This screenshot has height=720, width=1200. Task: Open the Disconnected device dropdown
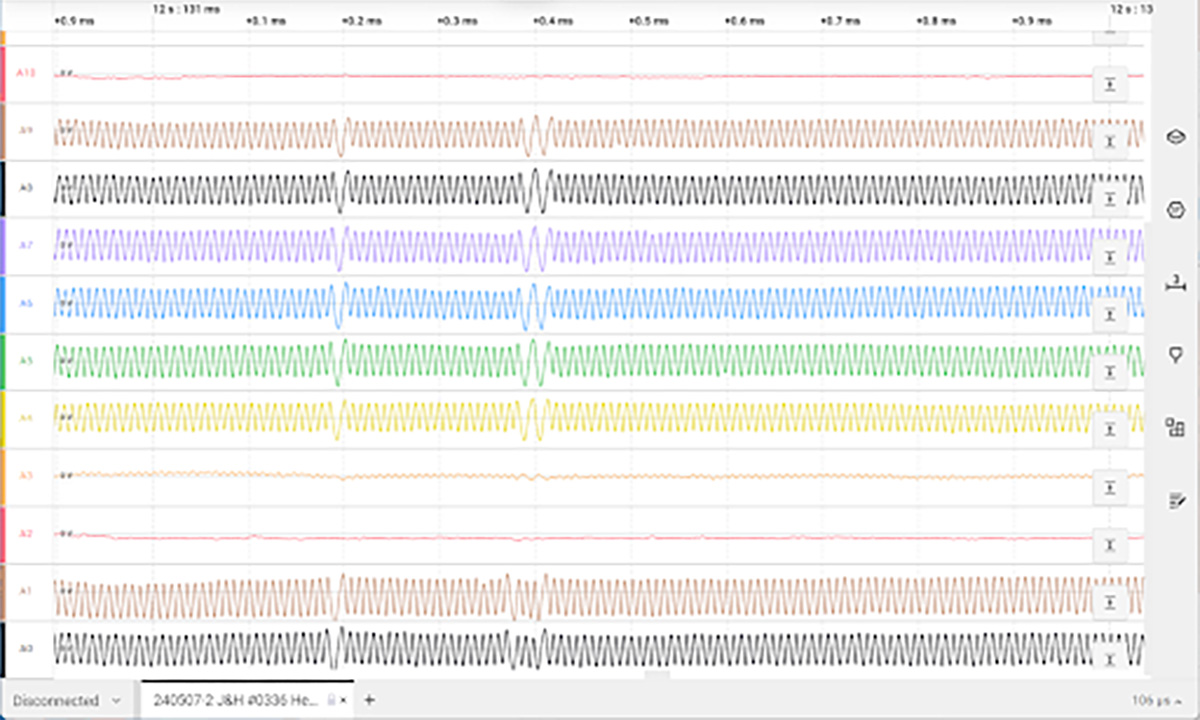click(67, 700)
